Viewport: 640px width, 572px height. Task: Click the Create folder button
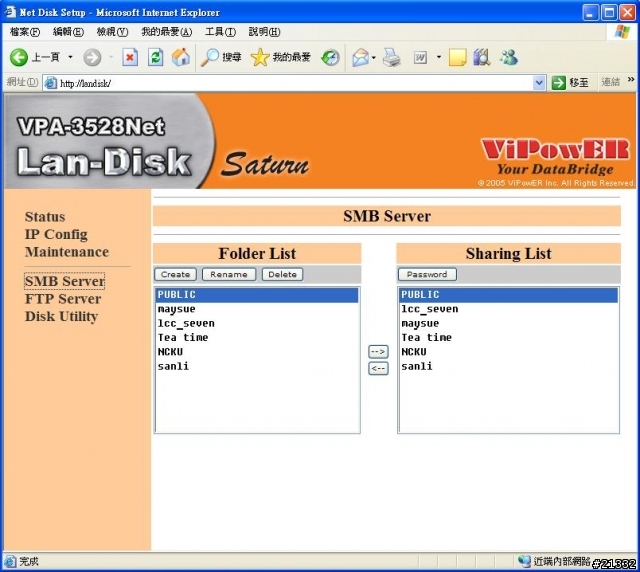176,274
